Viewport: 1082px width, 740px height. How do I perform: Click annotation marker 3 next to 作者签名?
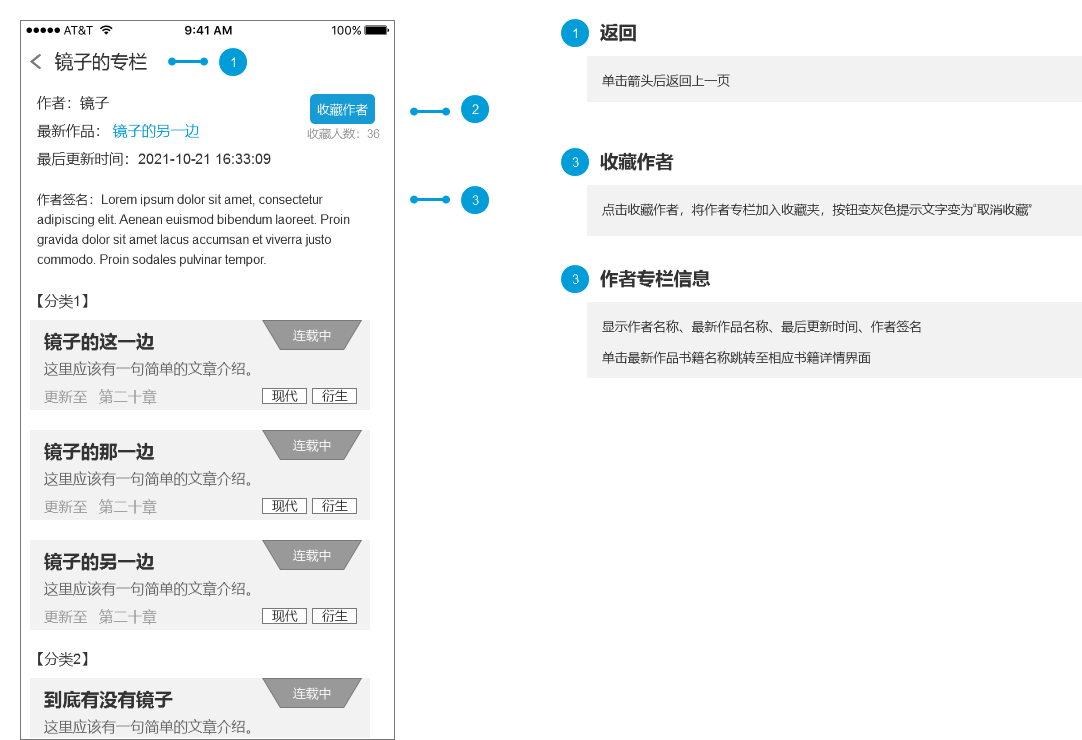click(475, 200)
